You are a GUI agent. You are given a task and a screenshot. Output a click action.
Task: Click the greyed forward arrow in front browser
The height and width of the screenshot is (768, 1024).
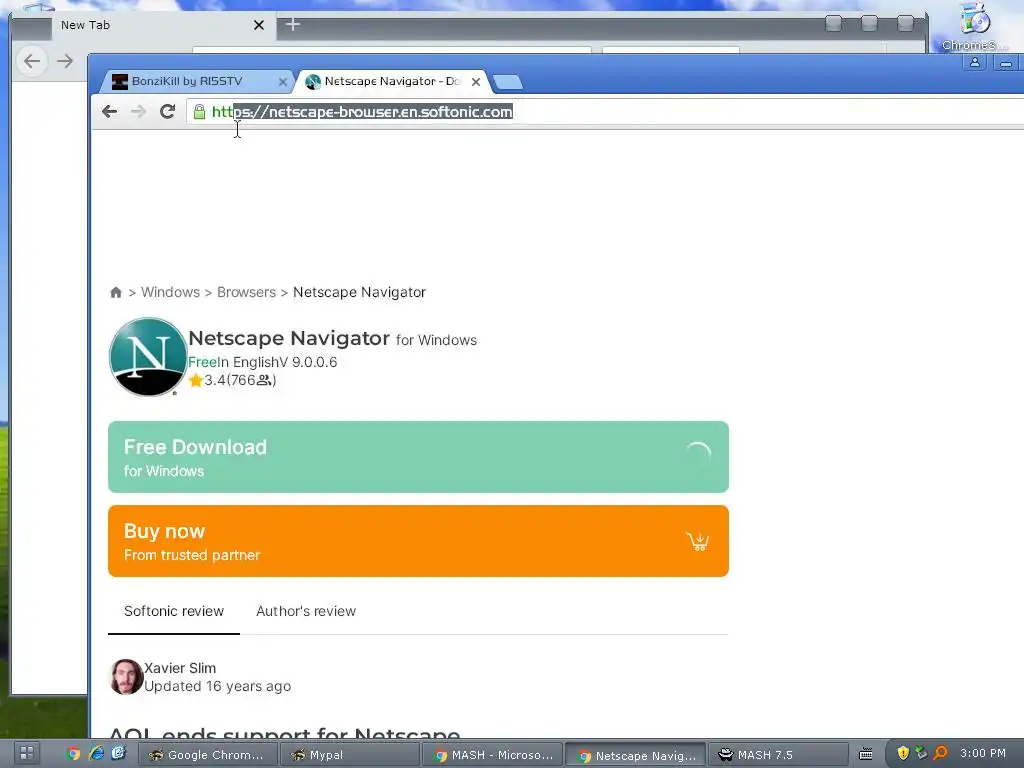[138, 112]
